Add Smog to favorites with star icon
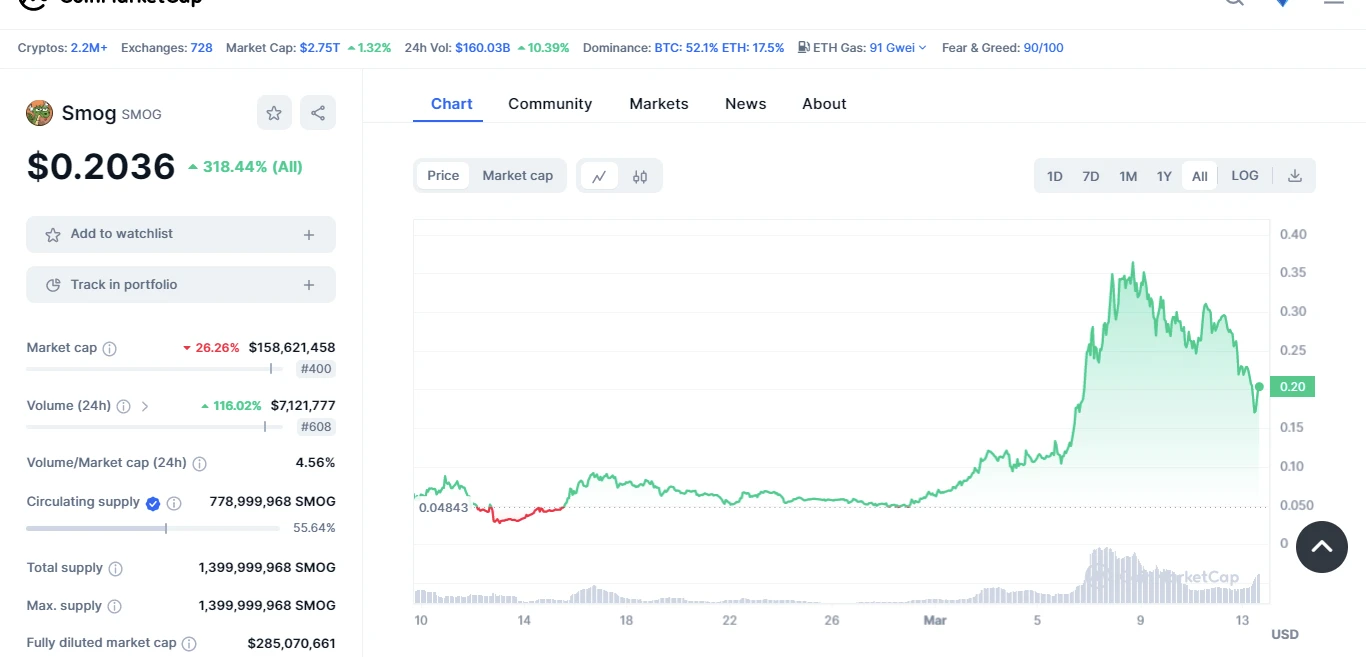 [274, 113]
